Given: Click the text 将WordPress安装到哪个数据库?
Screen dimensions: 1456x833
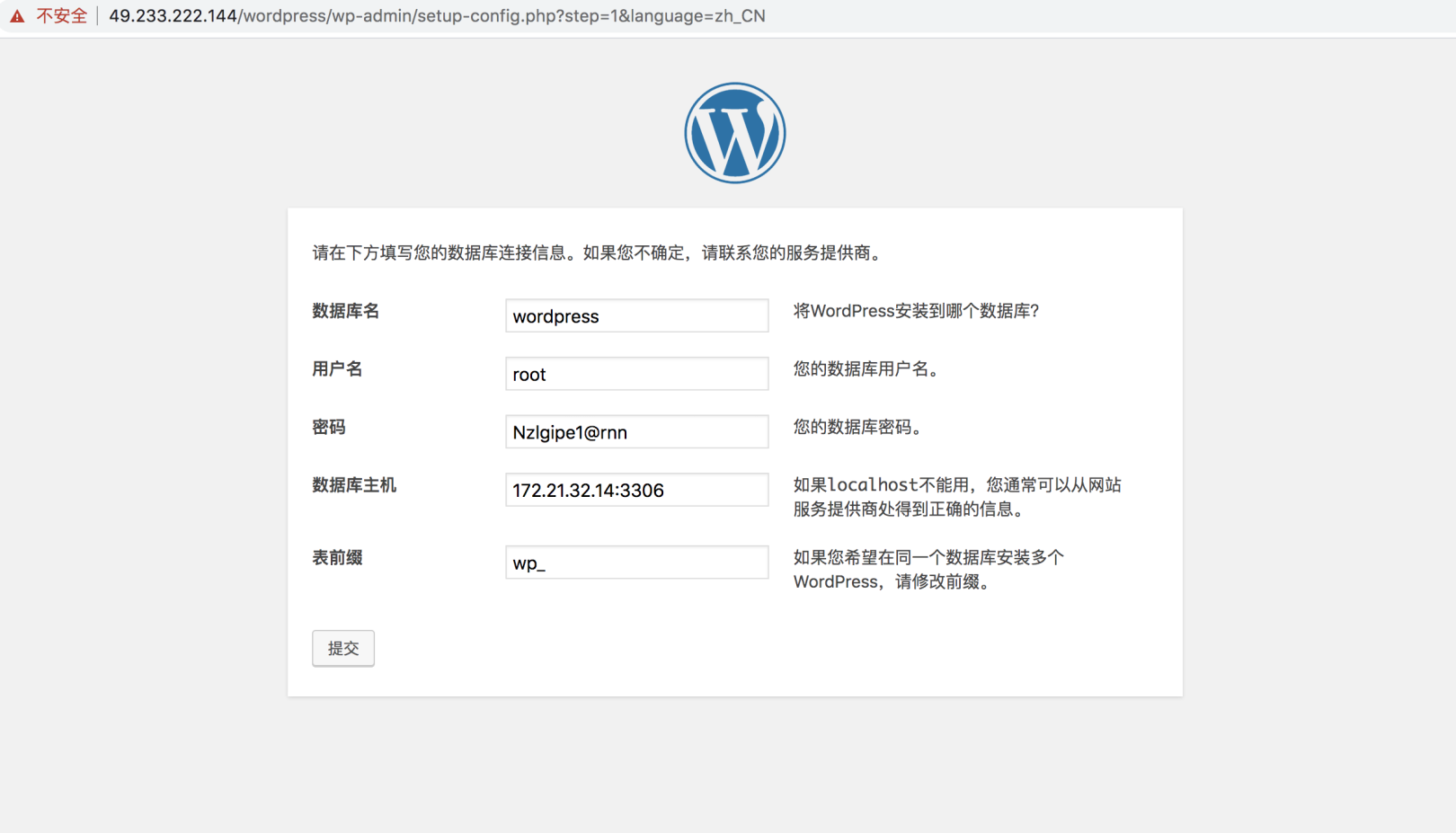Looking at the screenshot, I should coord(916,311).
